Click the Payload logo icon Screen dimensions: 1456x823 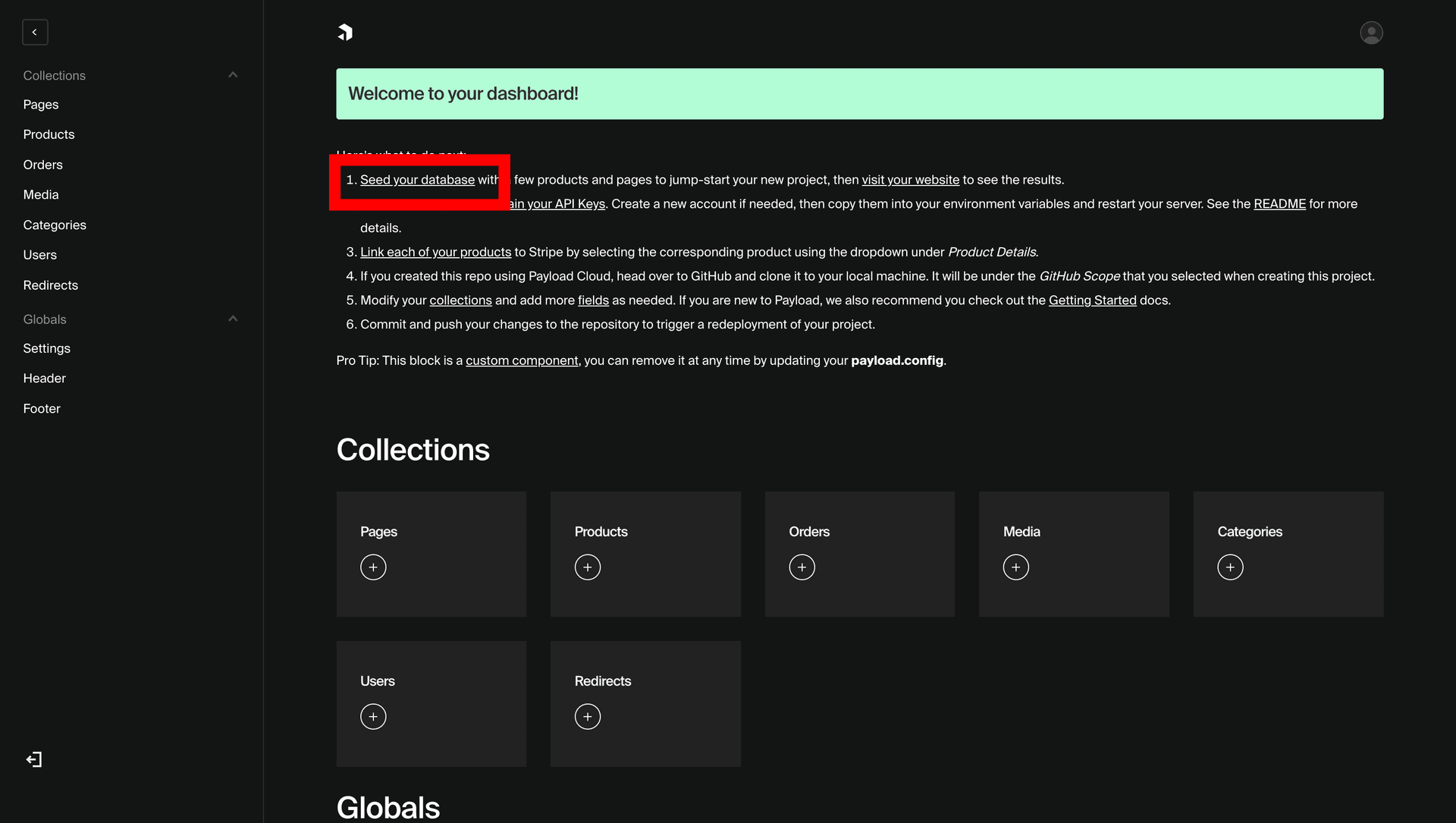point(345,32)
